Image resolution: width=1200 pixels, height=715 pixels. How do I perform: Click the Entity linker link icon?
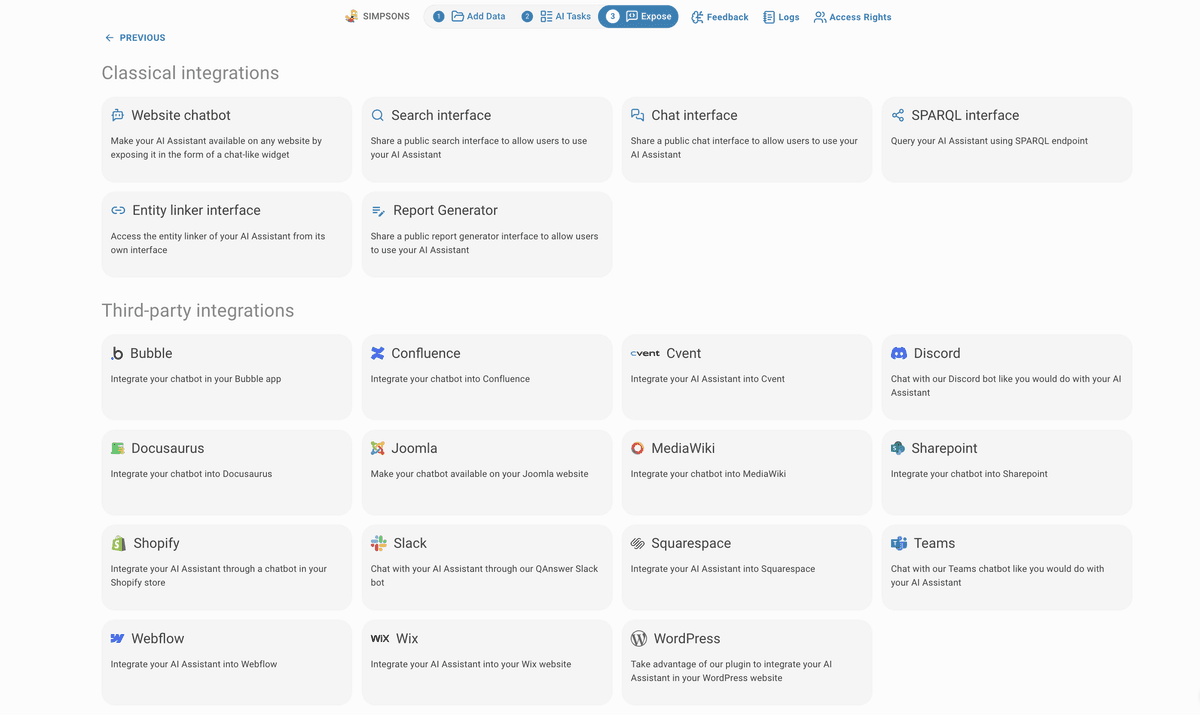point(118,210)
